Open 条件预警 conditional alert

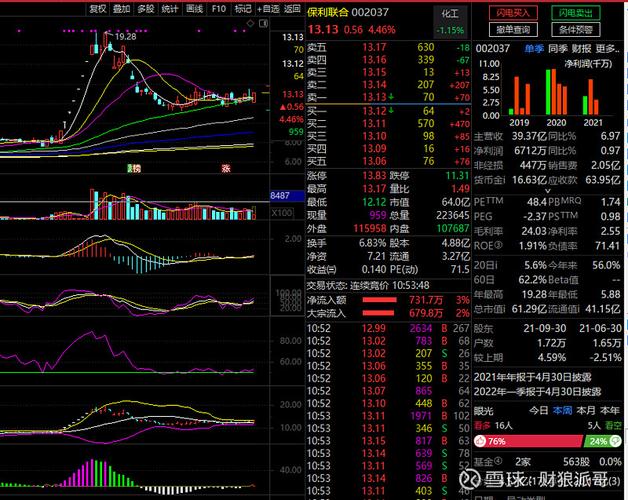[576, 29]
